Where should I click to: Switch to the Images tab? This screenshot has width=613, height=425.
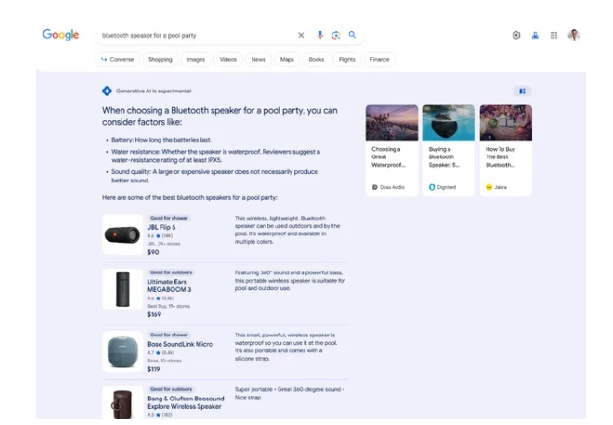tap(196, 59)
